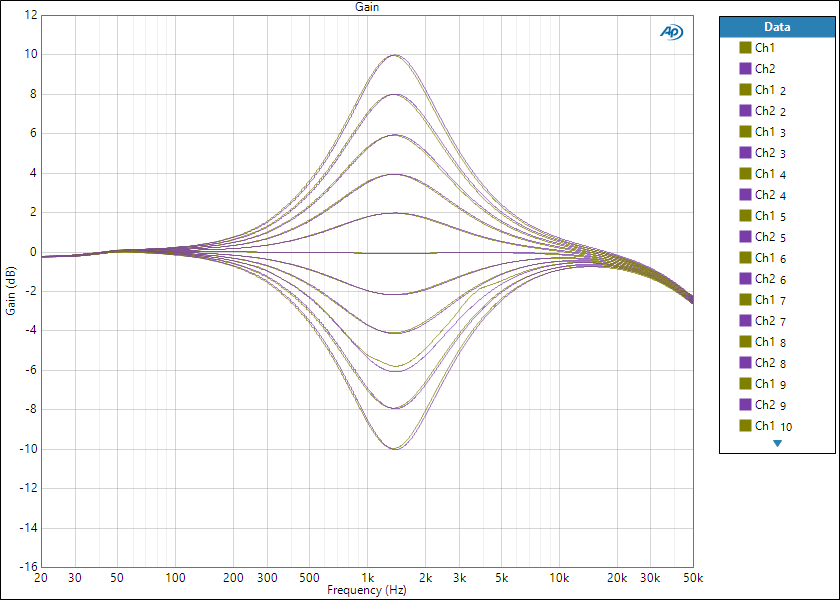This screenshot has width=840, height=600.
Task: Click the Ch1 4 color swatch
Action: coord(745,174)
